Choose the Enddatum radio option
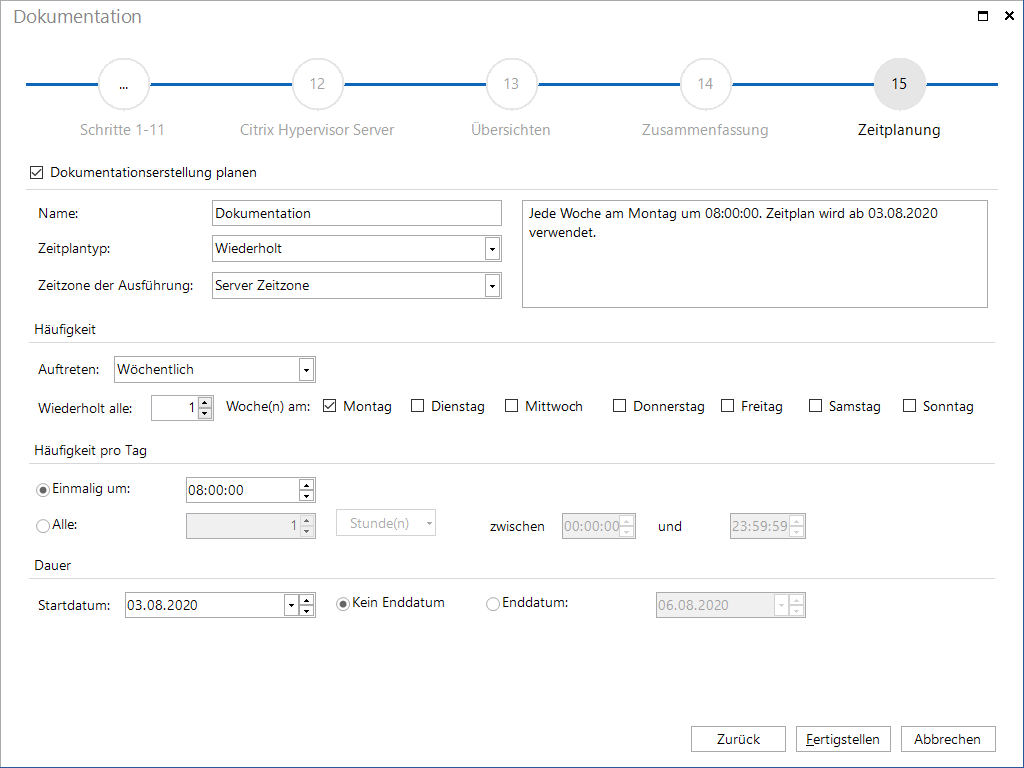Screen dimensions: 1024x768 pyautogui.click(x=492, y=604)
